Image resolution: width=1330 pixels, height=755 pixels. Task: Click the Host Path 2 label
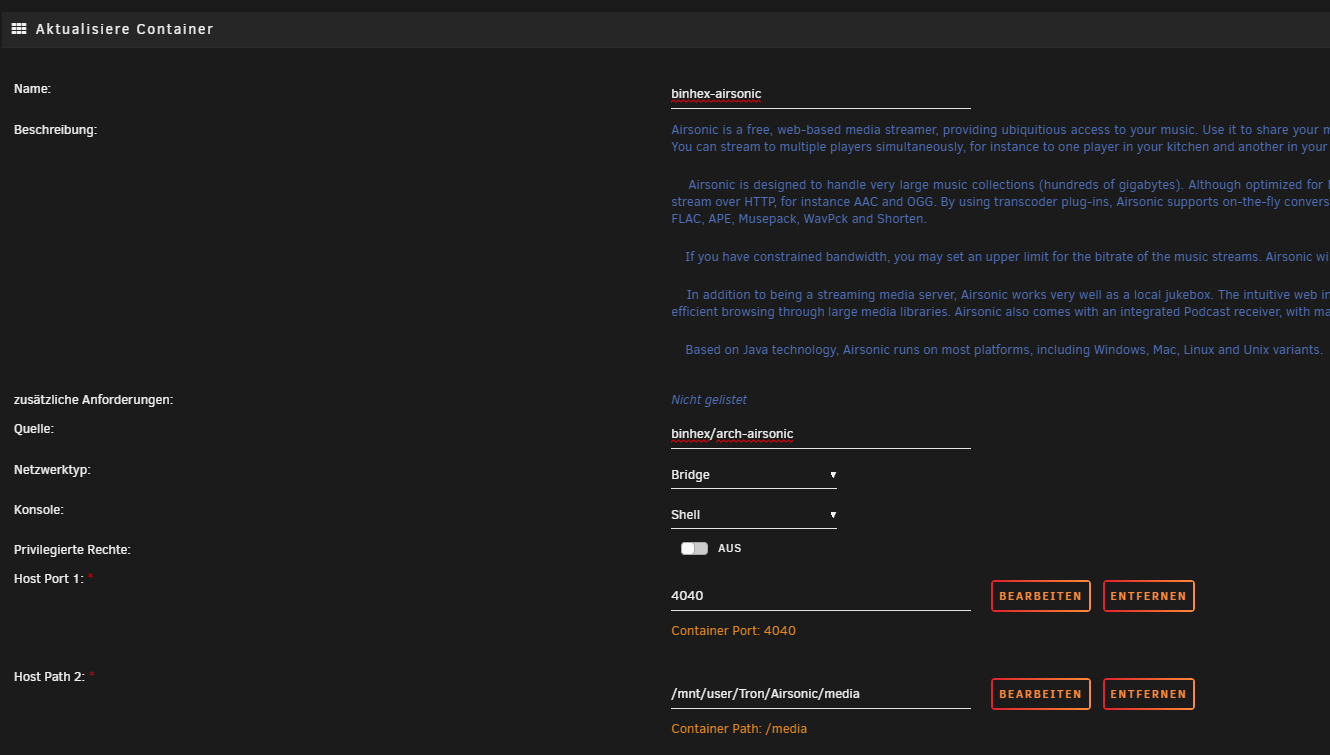coord(49,677)
